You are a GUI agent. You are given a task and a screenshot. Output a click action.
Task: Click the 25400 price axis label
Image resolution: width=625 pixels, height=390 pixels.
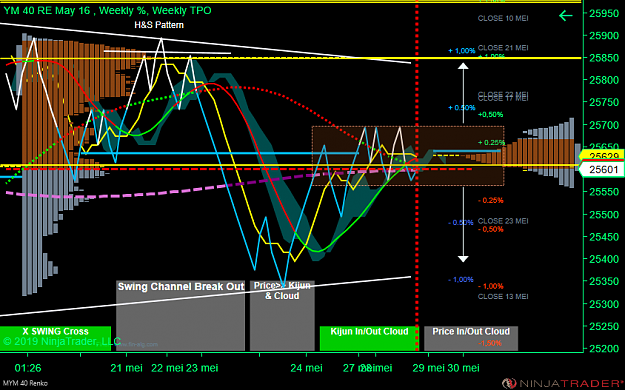point(604,259)
